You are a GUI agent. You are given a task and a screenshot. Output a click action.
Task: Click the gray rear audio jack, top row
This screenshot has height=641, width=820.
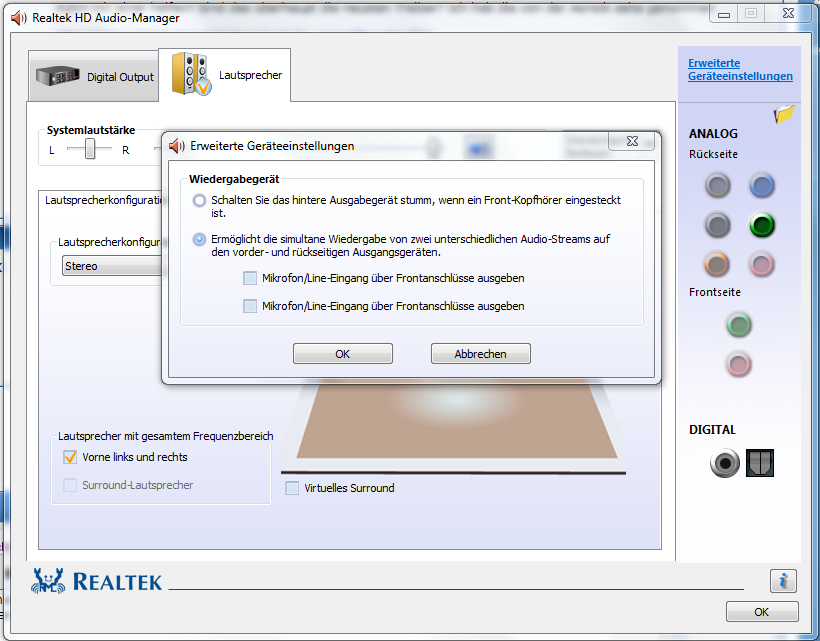coord(718,185)
